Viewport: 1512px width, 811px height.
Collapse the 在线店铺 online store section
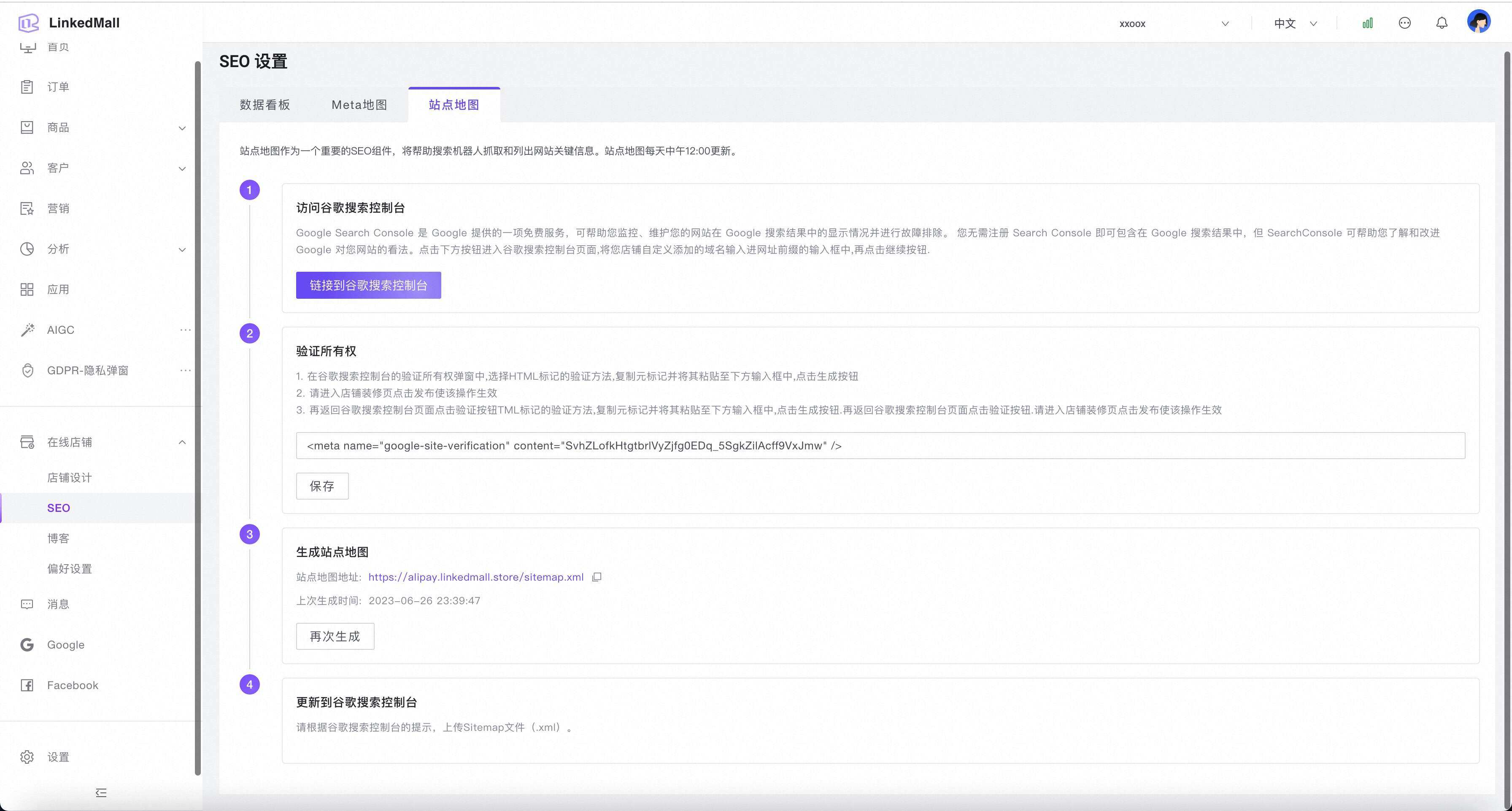click(182, 442)
